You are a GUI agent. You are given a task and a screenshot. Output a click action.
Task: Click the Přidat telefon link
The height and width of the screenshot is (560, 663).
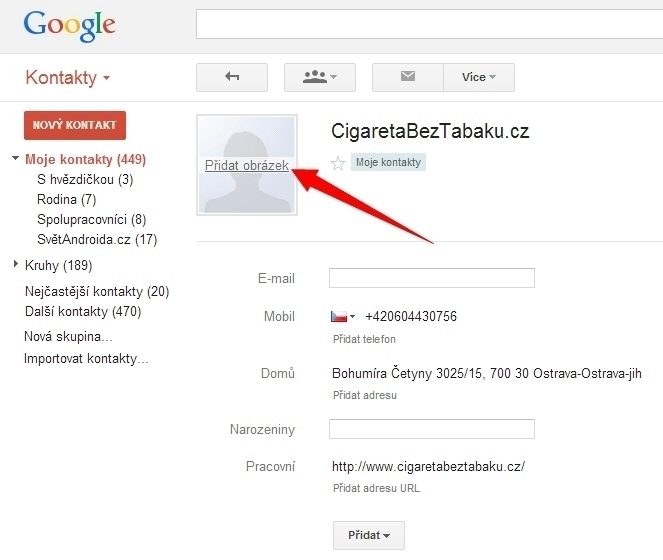coord(364,339)
